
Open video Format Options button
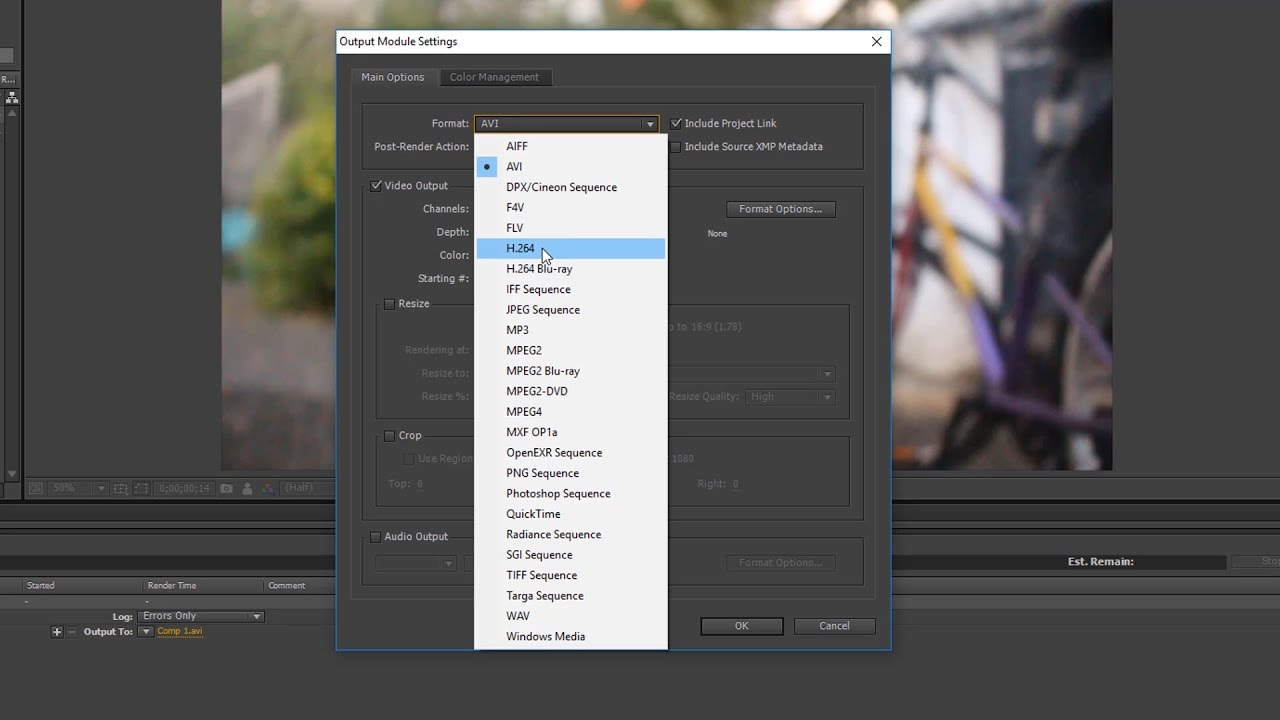click(780, 209)
